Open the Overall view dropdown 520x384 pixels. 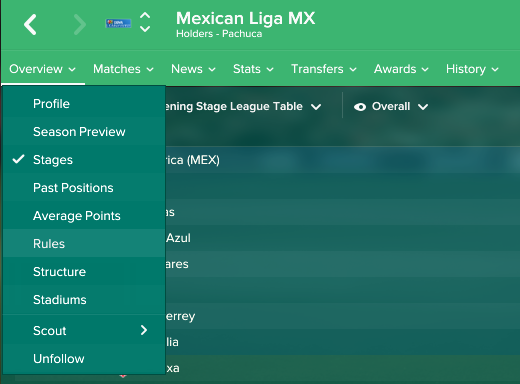point(391,106)
